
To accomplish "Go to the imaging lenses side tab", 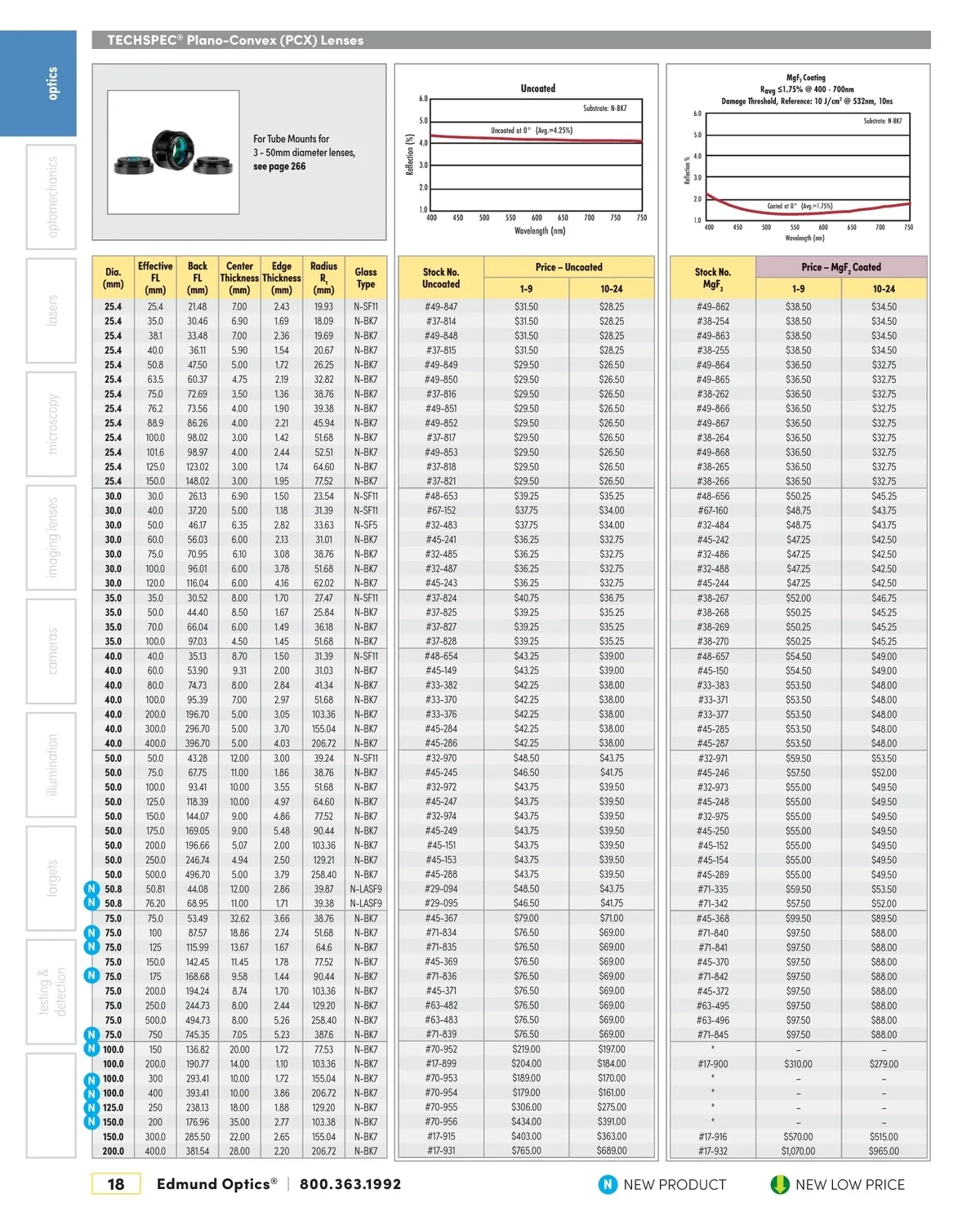I will point(51,537).
